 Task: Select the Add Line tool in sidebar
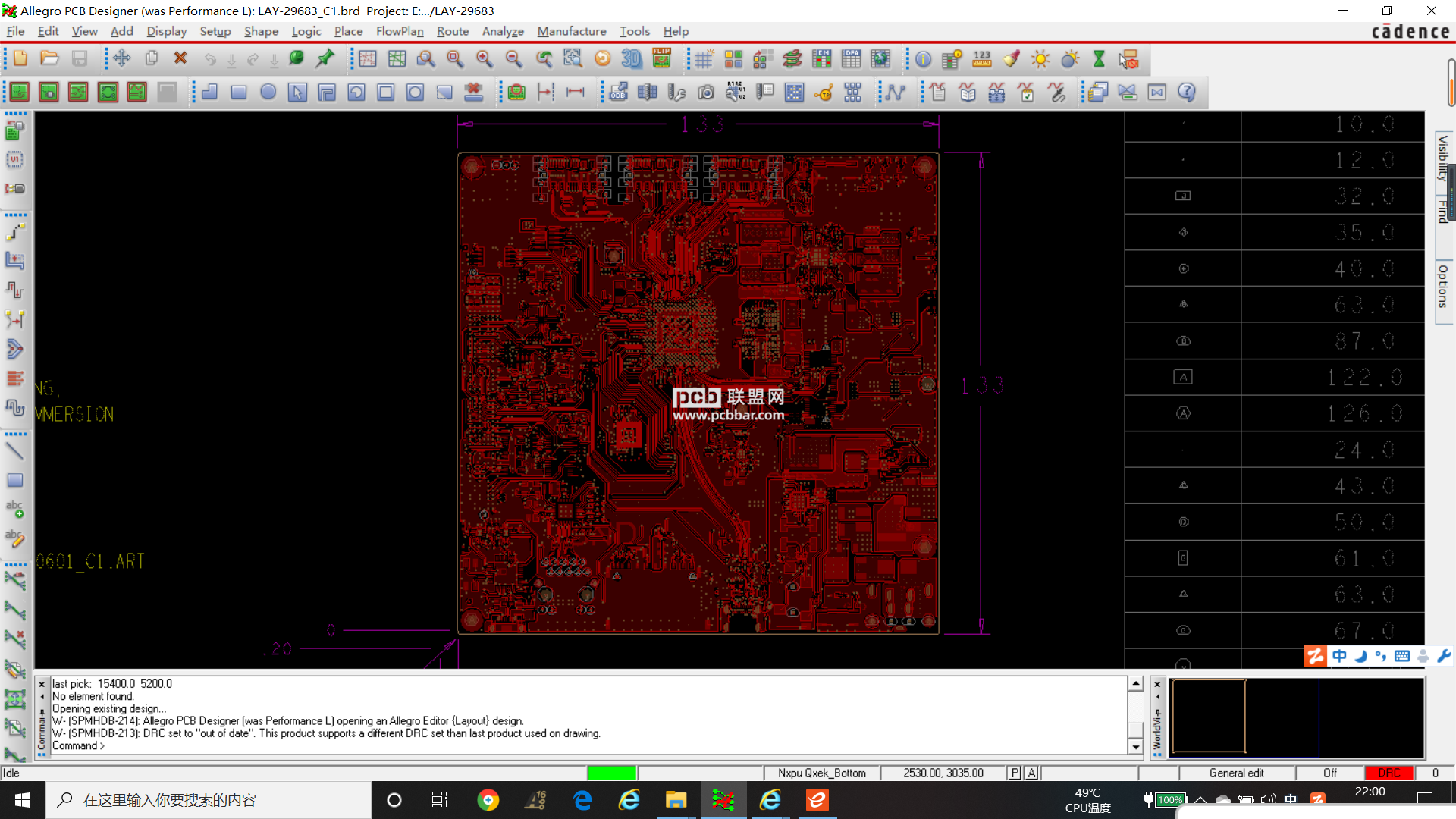(x=15, y=451)
